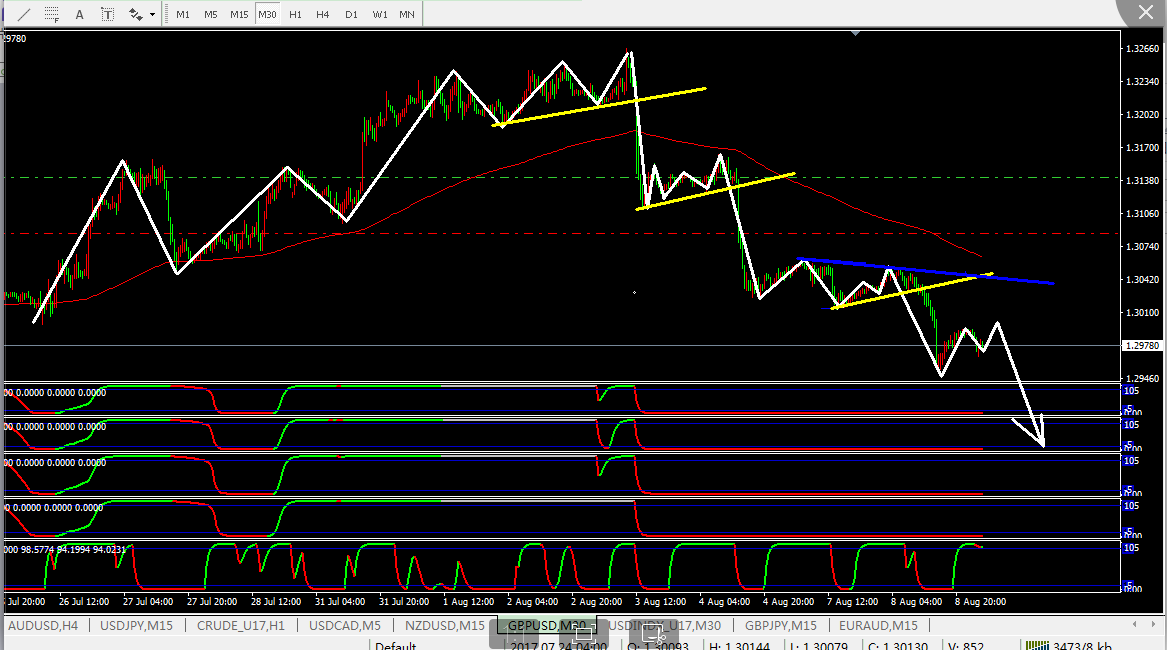Click the H: 1.30144 status bar value
The width and height of the screenshot is (1167, 650).
tap(740, 646)
